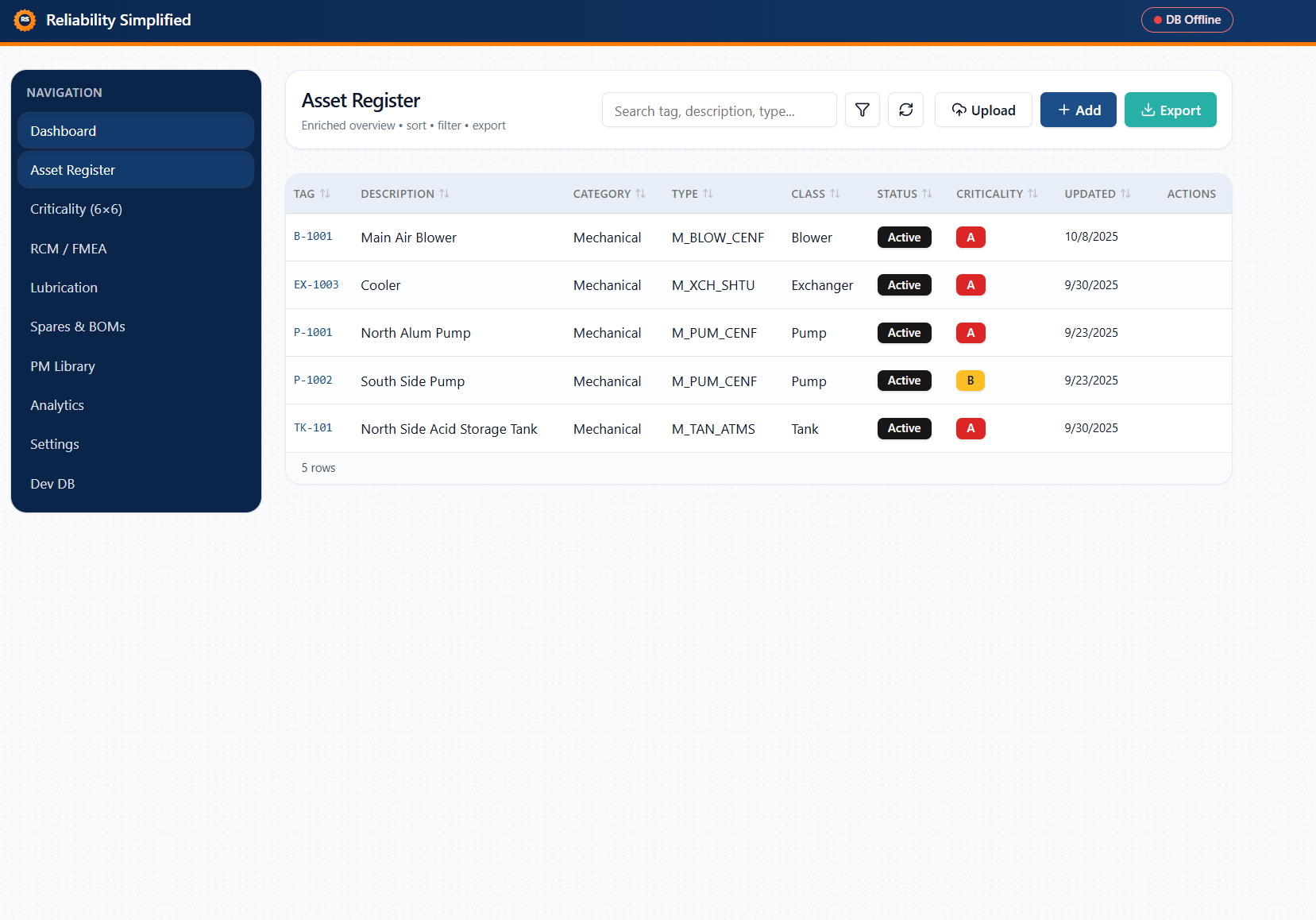The width and height of the screenshot is (1316, 920).
Task: Sort table by Updated date column
Action: 1097,194
